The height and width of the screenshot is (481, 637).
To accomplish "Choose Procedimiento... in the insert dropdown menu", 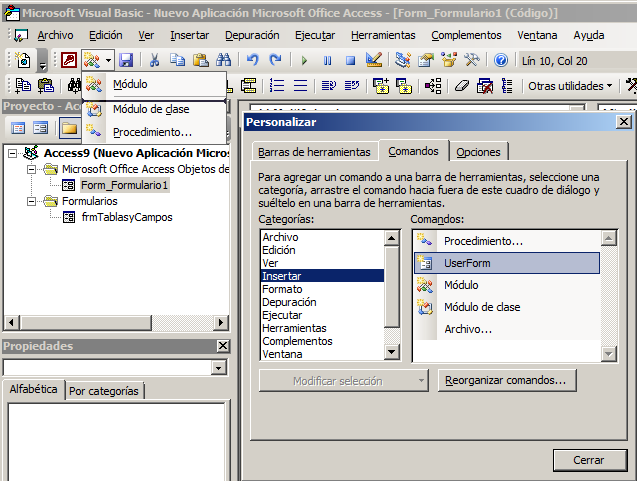I will point(152,131).
